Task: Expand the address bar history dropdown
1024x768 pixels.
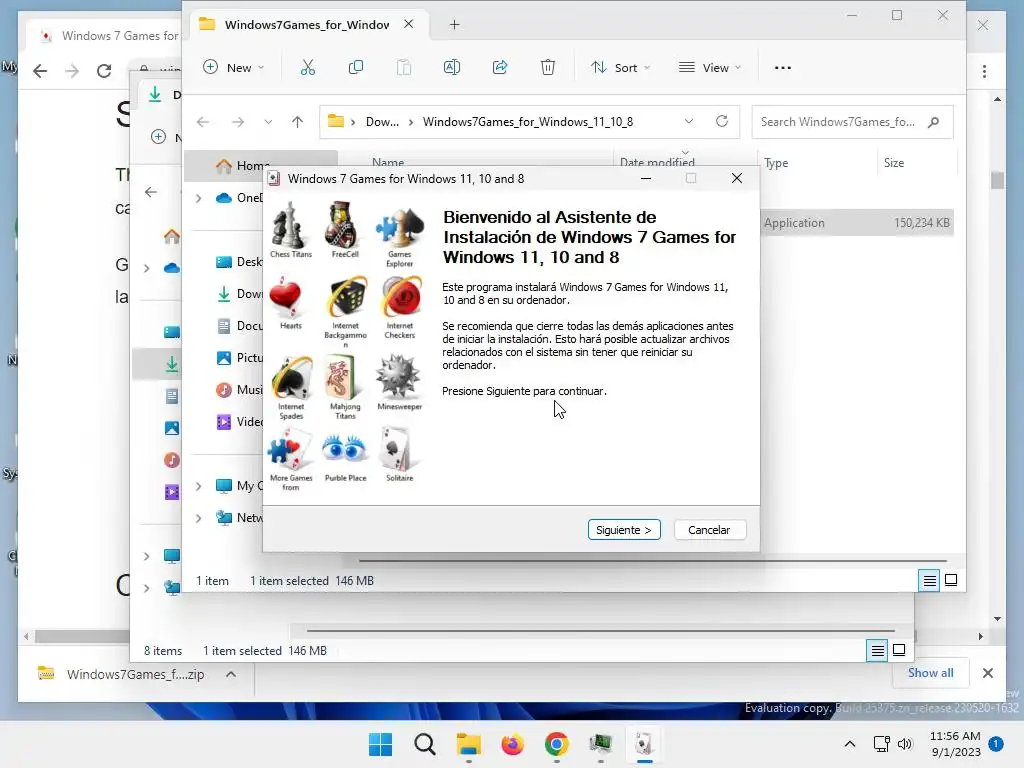Action: (x=688, y=121)
